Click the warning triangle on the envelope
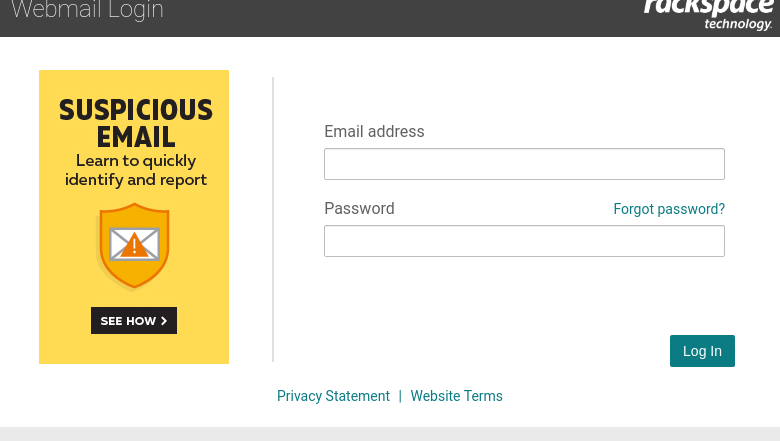The image size is (780, 441). click(x=134, y=246)
